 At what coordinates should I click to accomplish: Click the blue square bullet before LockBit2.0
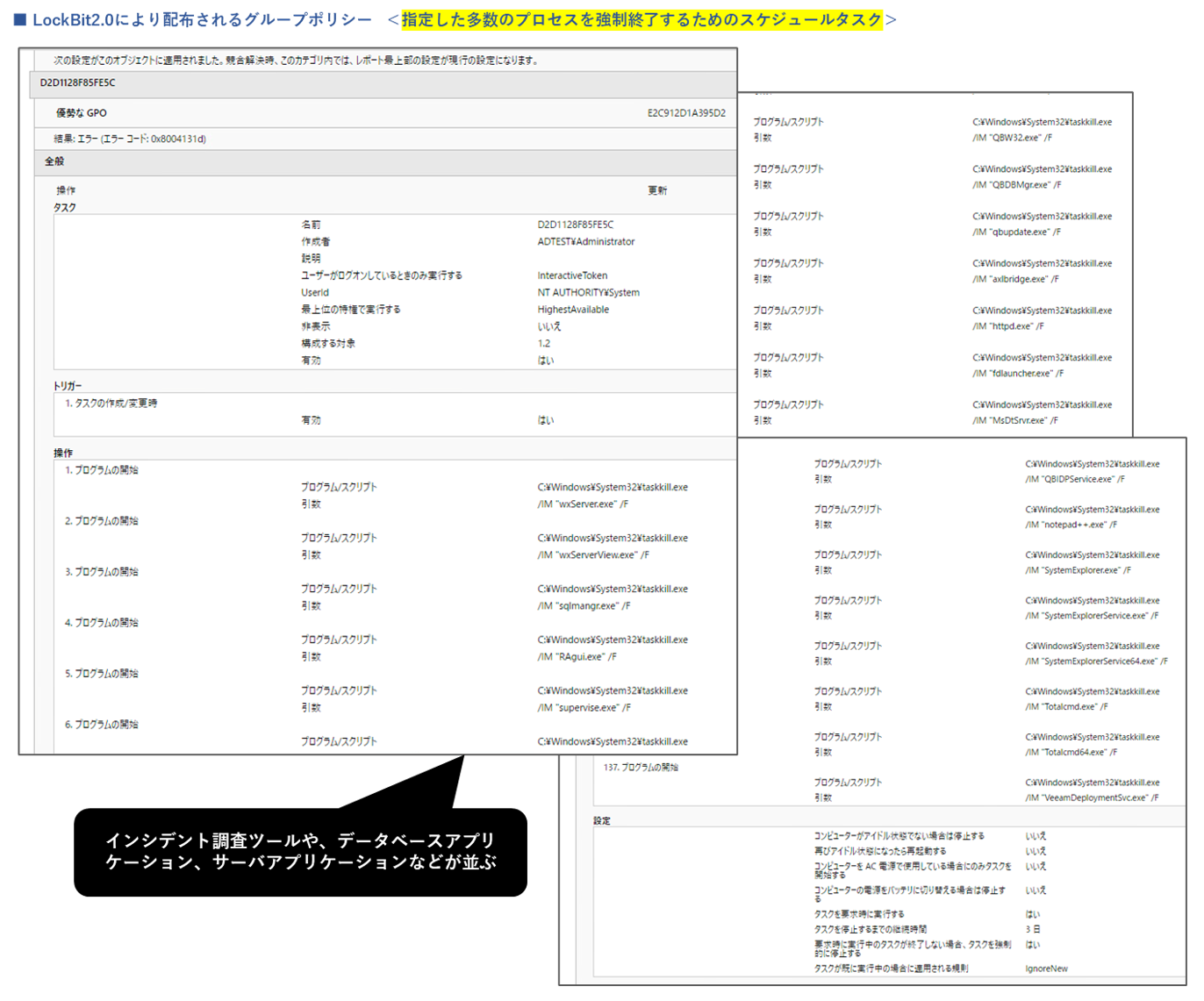click(x=19, y=19)
